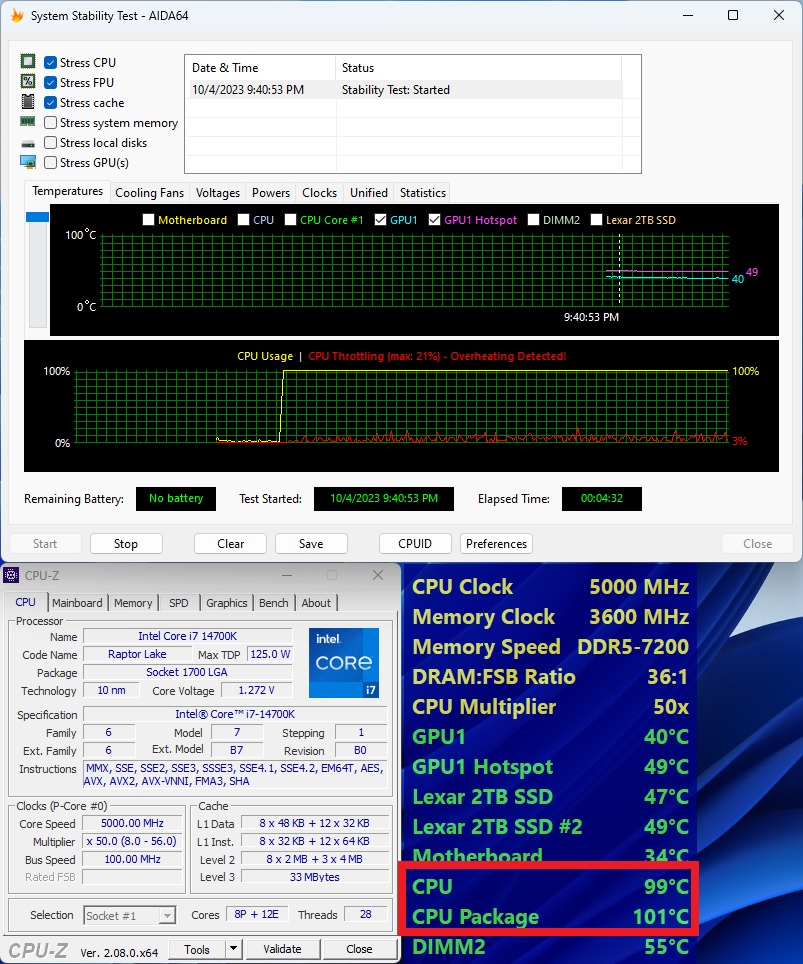
Task: Click the AIDA64 flame icon in title bar
Action: pos(17,15)
